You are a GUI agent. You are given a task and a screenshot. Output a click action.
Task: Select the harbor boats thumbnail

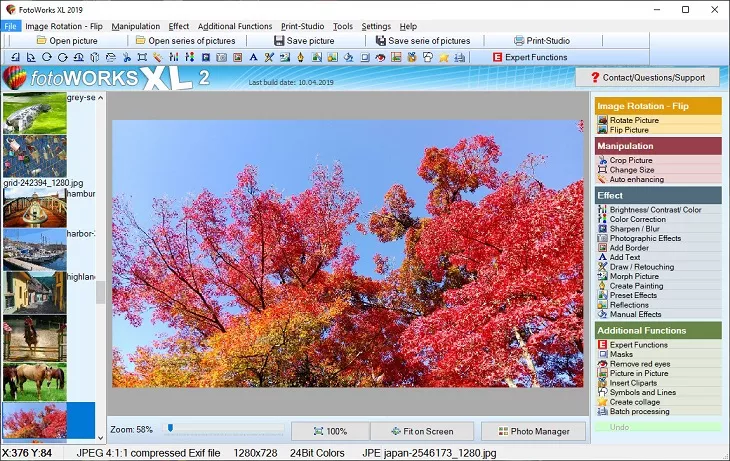[35, 250]
